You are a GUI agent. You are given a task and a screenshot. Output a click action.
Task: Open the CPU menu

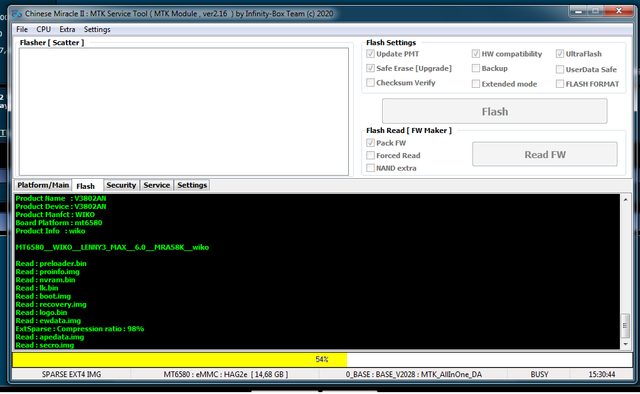pos(44,29)
